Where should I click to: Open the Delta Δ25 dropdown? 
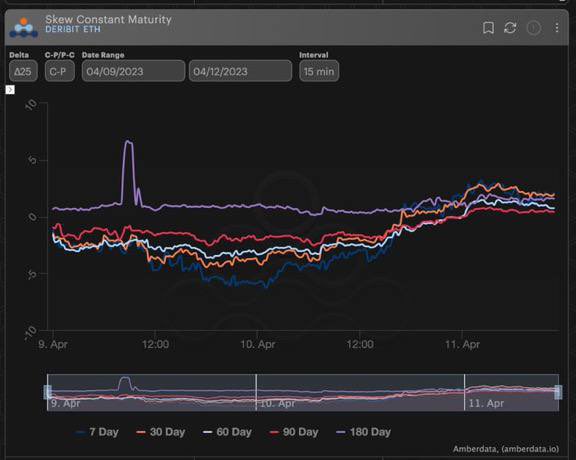pyautogui.click(x=23, y=71)
